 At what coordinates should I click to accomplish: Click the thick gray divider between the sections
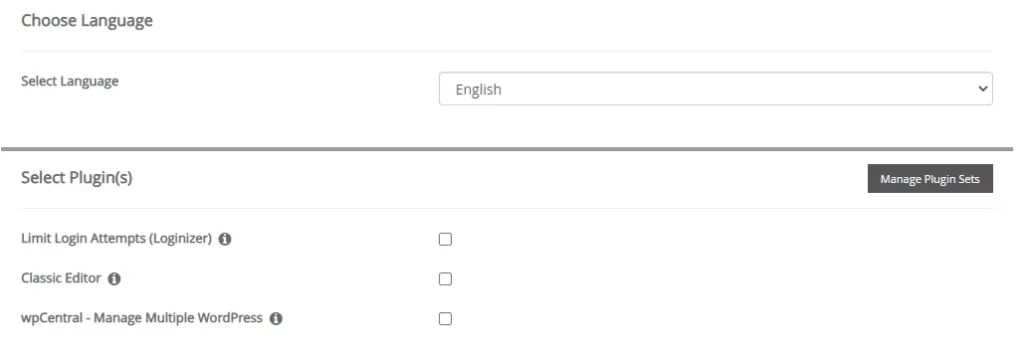click(507, 149)
